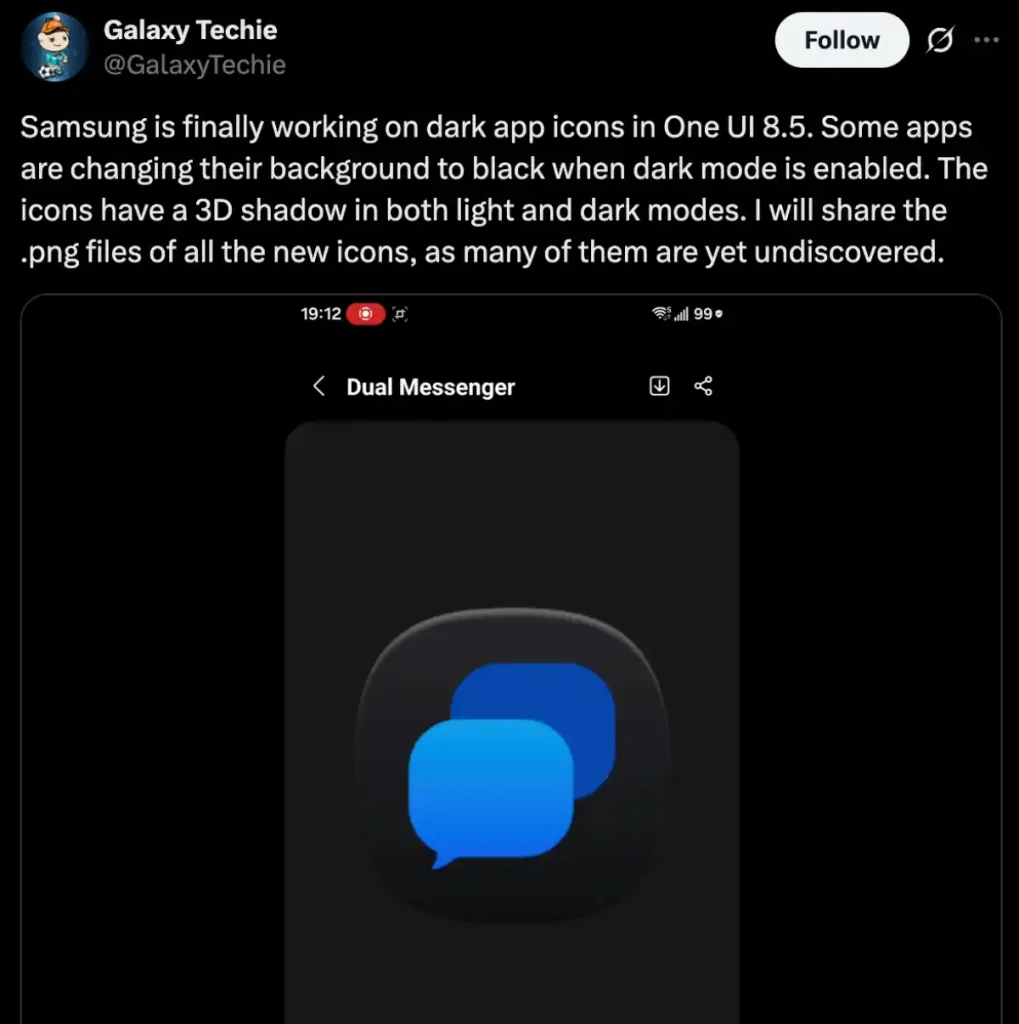
Task: Click the 19:12 clock in status bar
Action: (321, 314)
